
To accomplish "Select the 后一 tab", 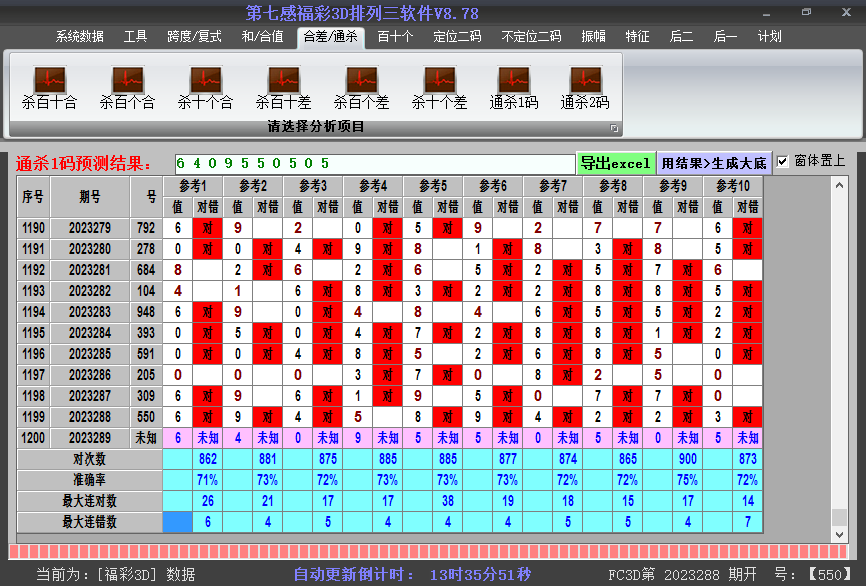I will 725,36.
